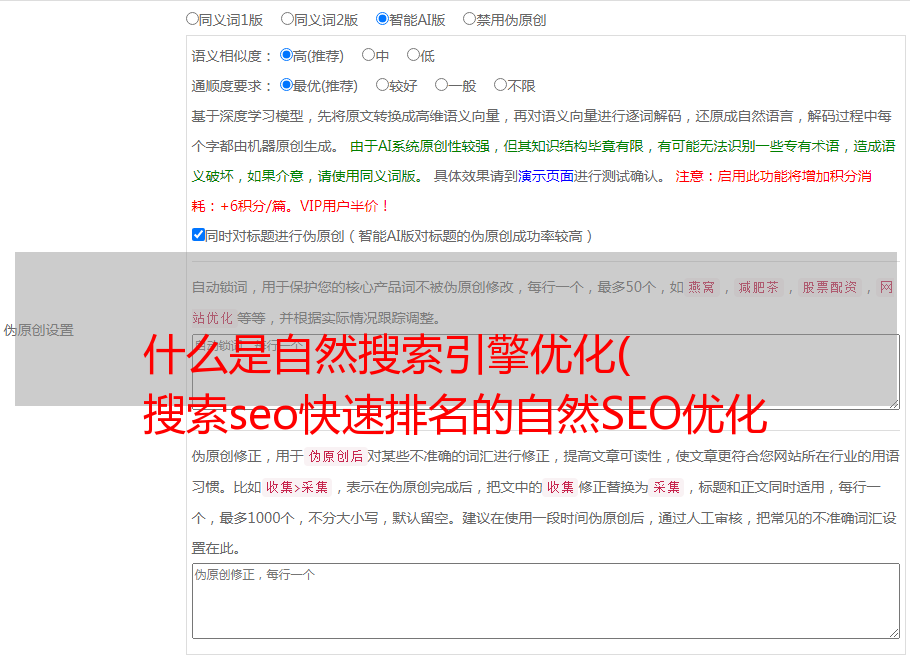Click the 伪原创设置 label
Image resolution: width=911 pixels, height=658 pixels.
pos(39,330)
